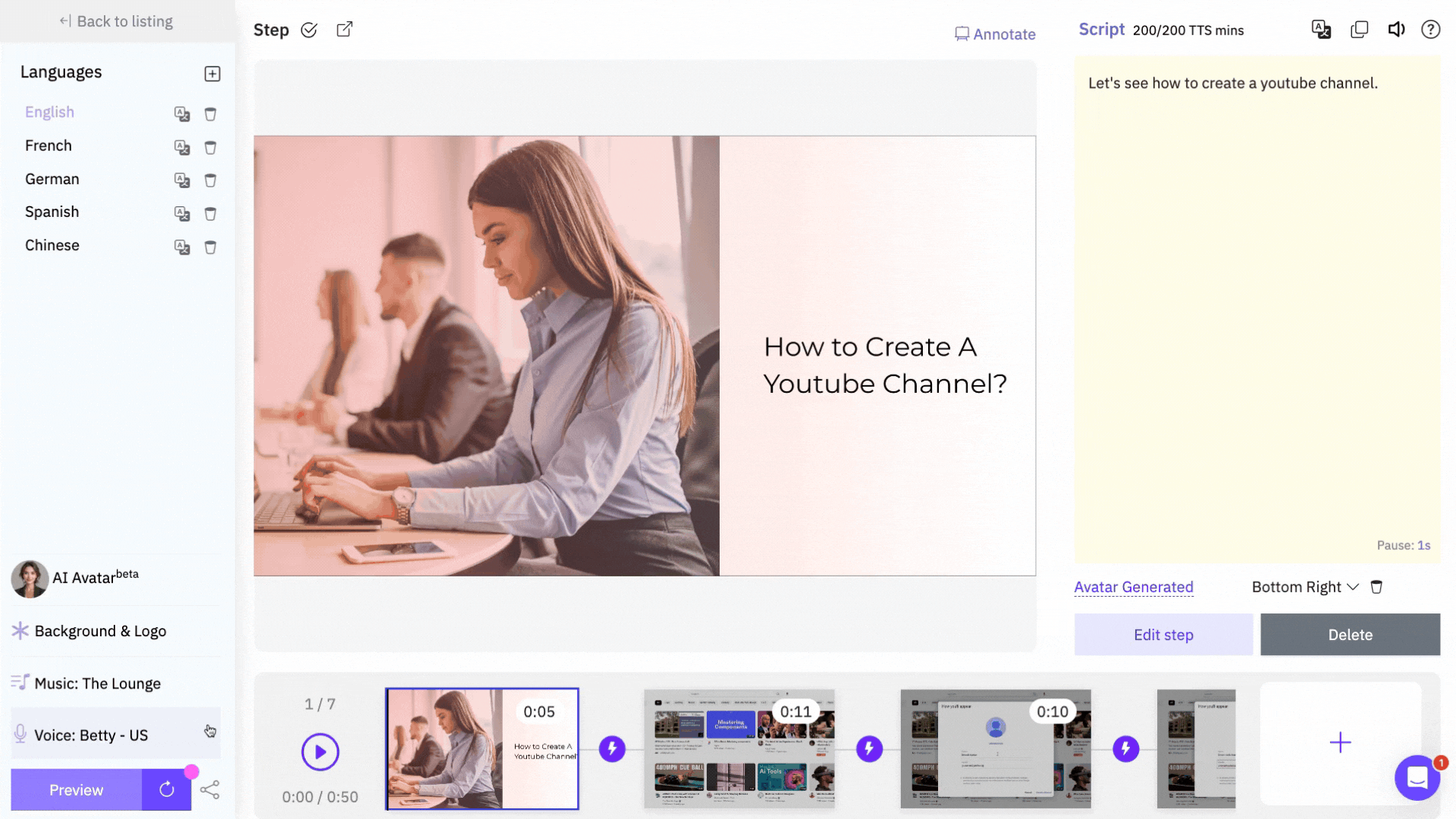Screen dimensions: 1456x819
Task: Switch to German language
Action: (52, 179)
